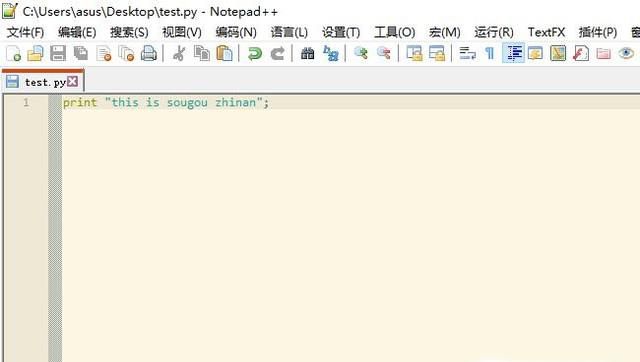640x362 pixels.
Task: Open the 语言(L) menu
Action: point(289,32)
